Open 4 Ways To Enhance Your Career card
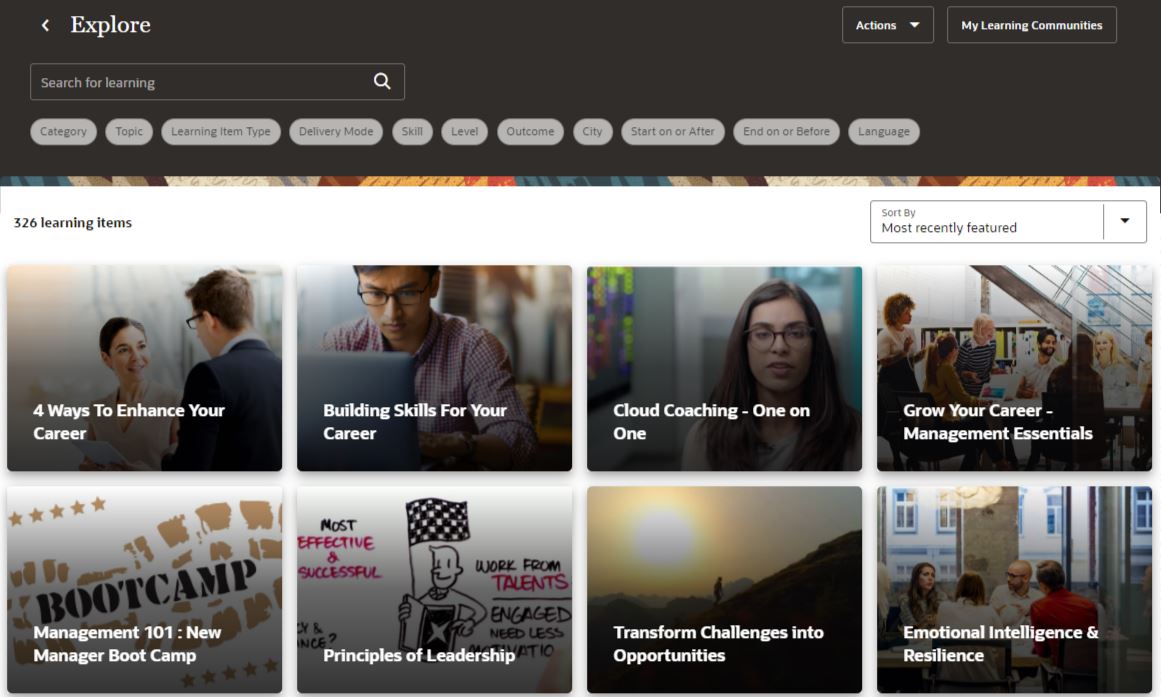The image size is (1161, 697). click(x=144, y=368)
